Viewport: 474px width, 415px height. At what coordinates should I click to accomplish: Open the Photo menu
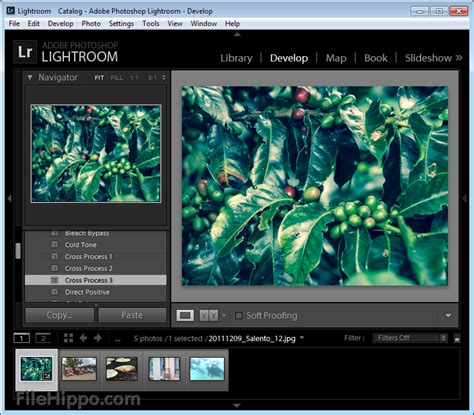pos(91,24)
